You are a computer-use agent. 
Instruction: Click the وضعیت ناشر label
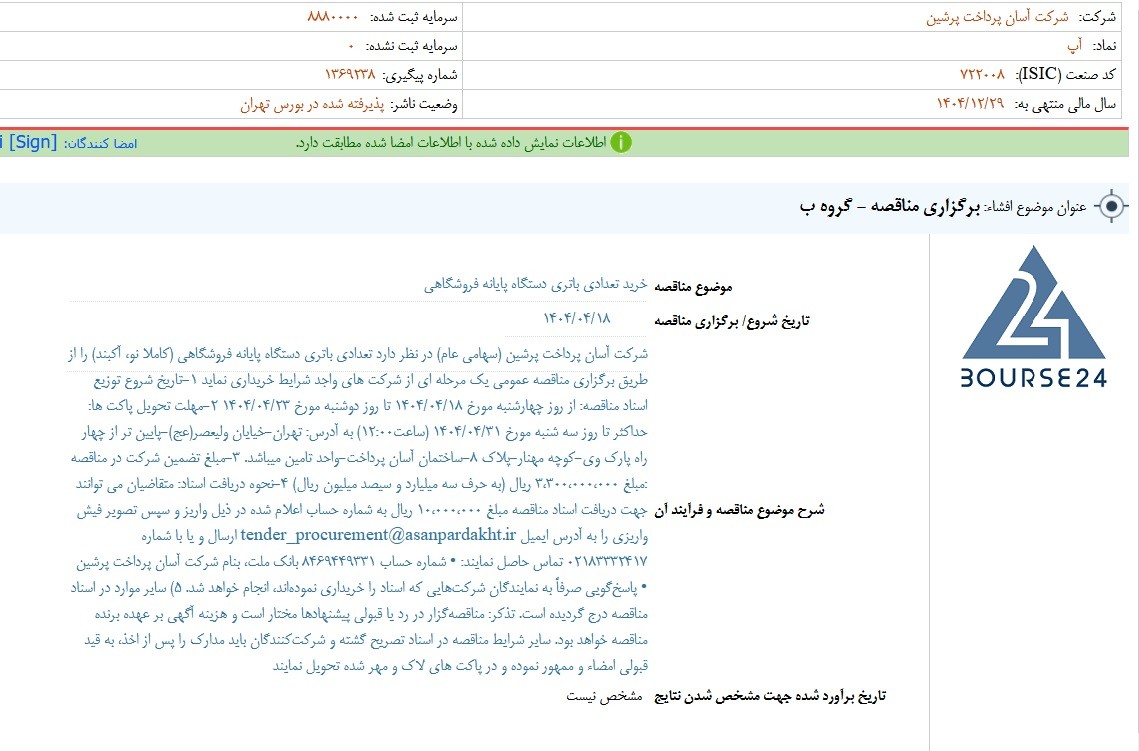click(x=424, y=105)
